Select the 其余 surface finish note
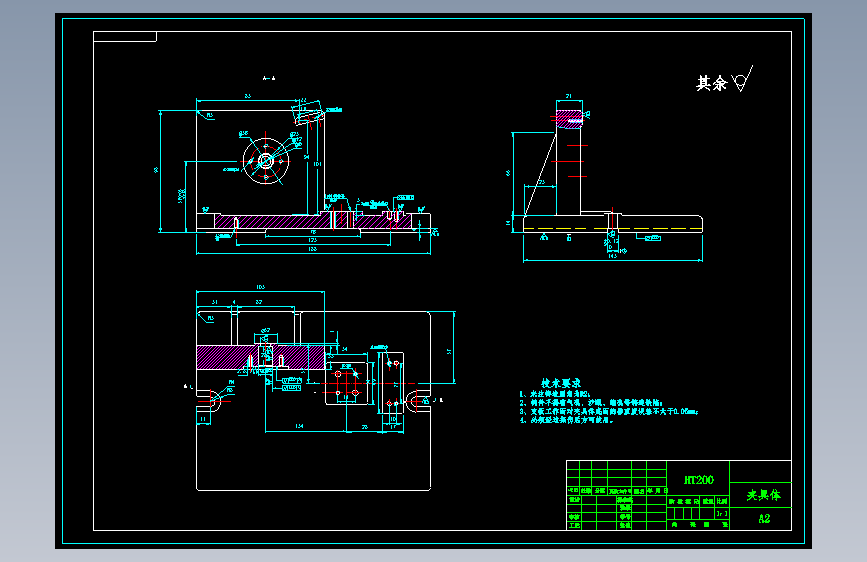 (x=712, y=83)
